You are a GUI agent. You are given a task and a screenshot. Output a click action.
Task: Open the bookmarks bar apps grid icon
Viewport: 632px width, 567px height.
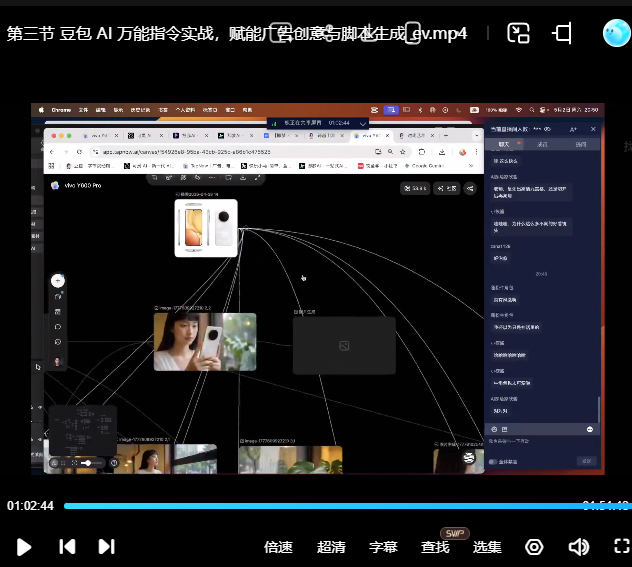[52, 166]
